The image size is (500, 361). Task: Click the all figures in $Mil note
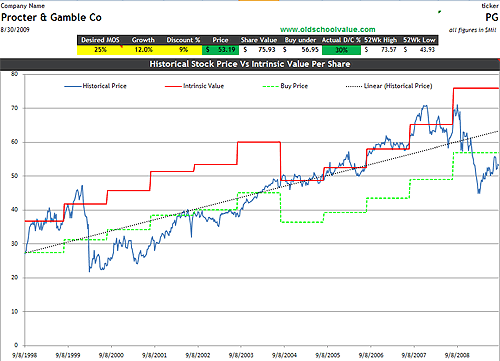[x=472, y=30]
